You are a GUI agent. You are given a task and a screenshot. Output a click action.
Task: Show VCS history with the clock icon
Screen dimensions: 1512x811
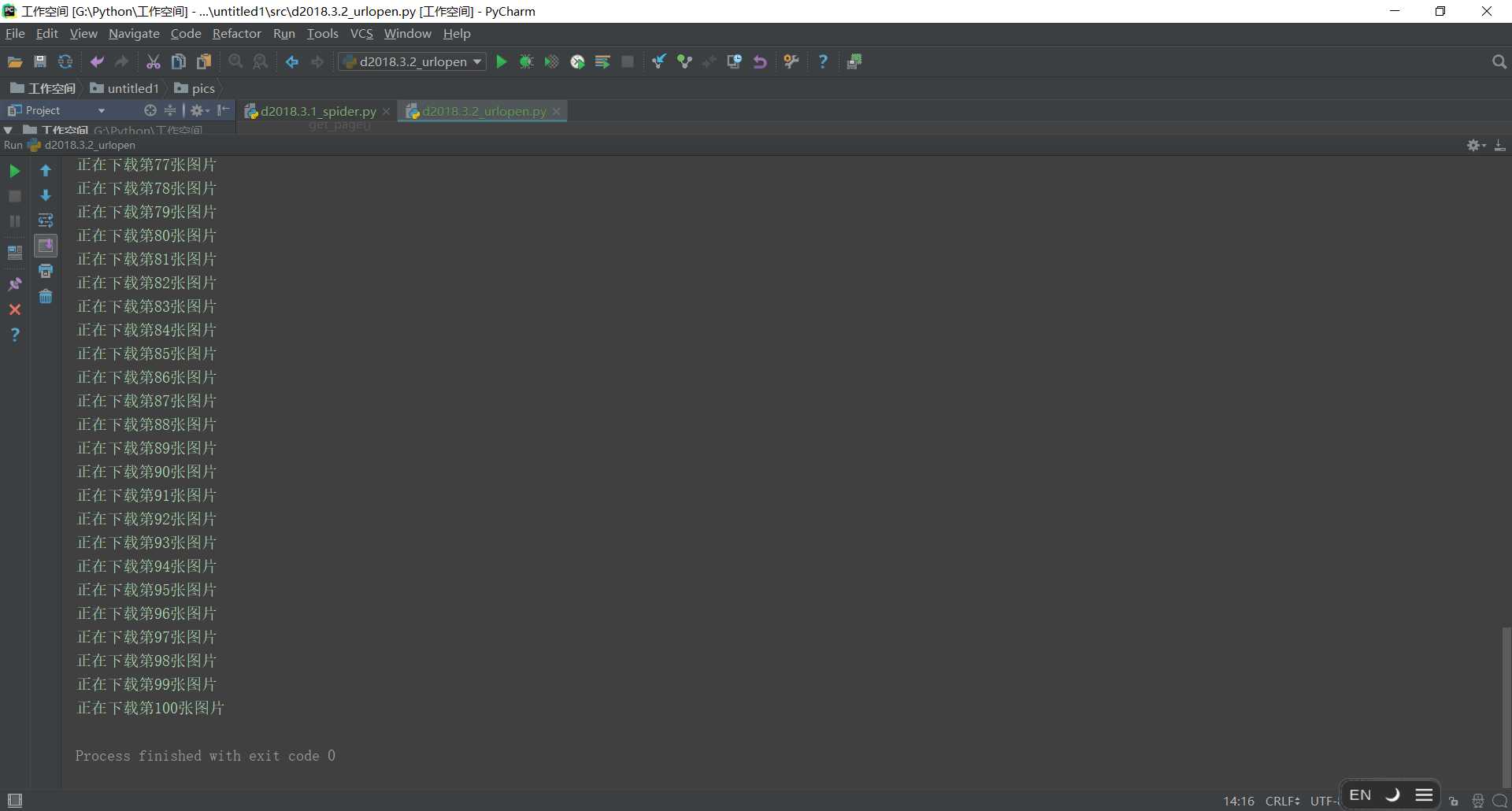tap(734, 61)
